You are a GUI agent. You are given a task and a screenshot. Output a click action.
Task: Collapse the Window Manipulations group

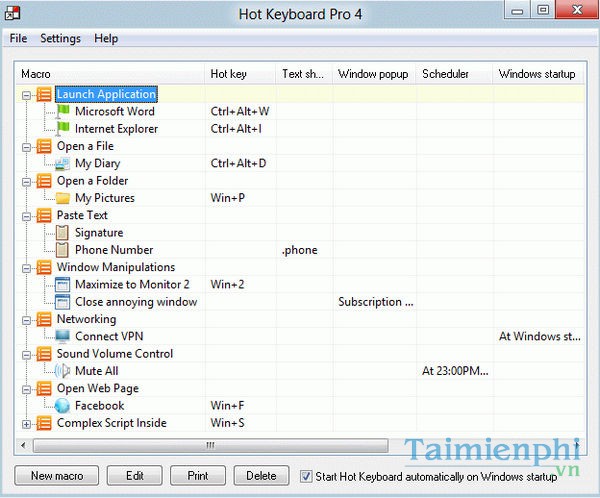coord(26,268)
